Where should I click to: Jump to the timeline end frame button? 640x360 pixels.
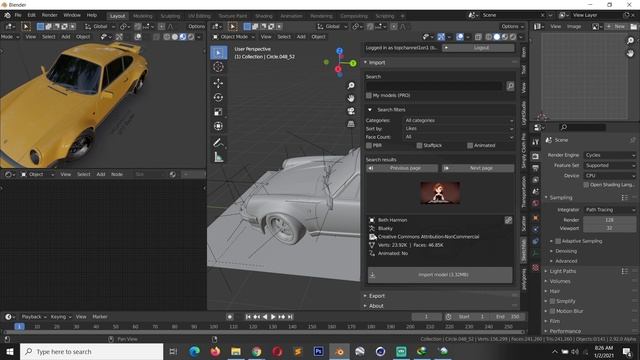point(290,317)
